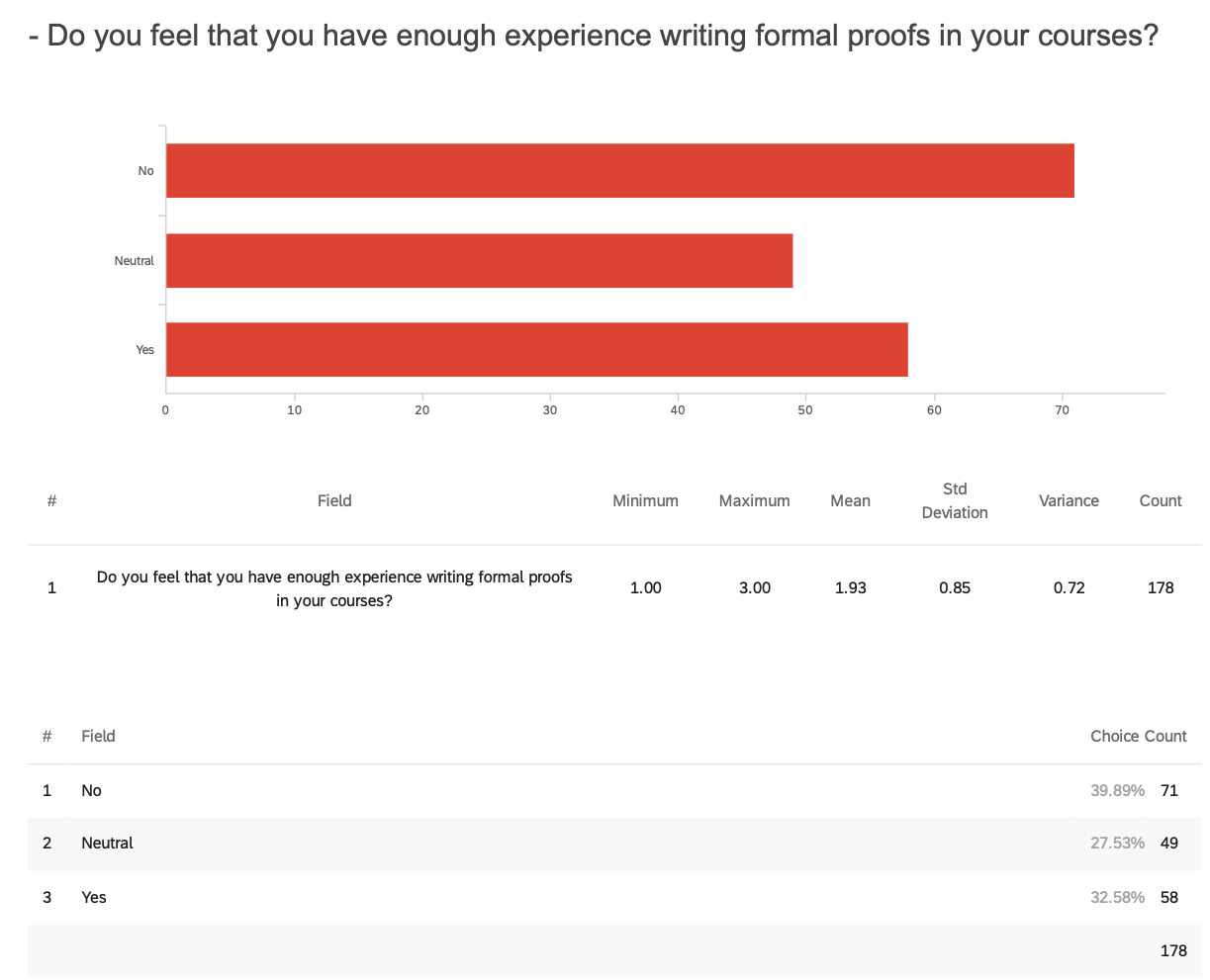Click the total 178 in bottom row
Viewport: 1210px width, 980px height.
(1173, 950)
